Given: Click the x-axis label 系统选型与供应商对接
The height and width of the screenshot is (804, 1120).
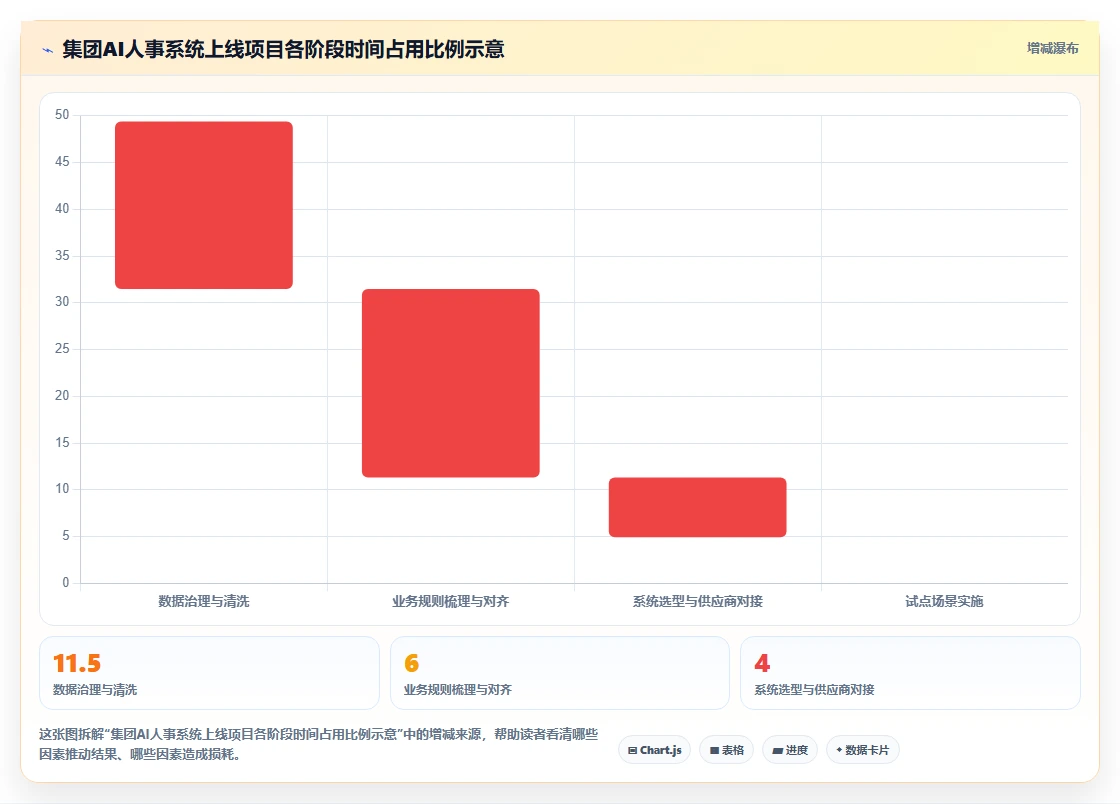Looking at the screenshot, I should pyautogui.click(x=698, y=601).
